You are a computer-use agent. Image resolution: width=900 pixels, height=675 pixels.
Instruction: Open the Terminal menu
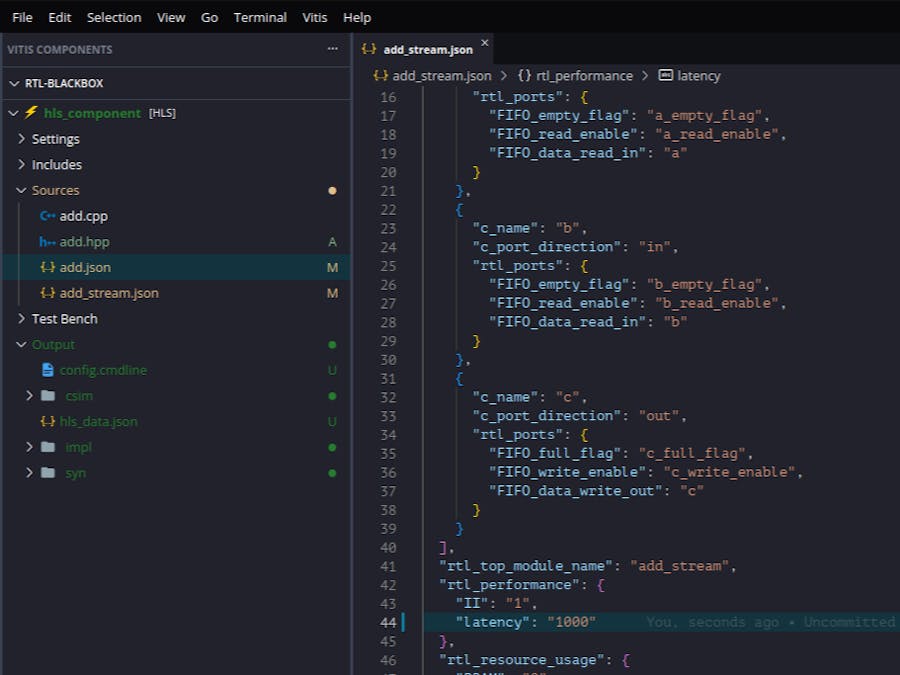coord(260,17)
